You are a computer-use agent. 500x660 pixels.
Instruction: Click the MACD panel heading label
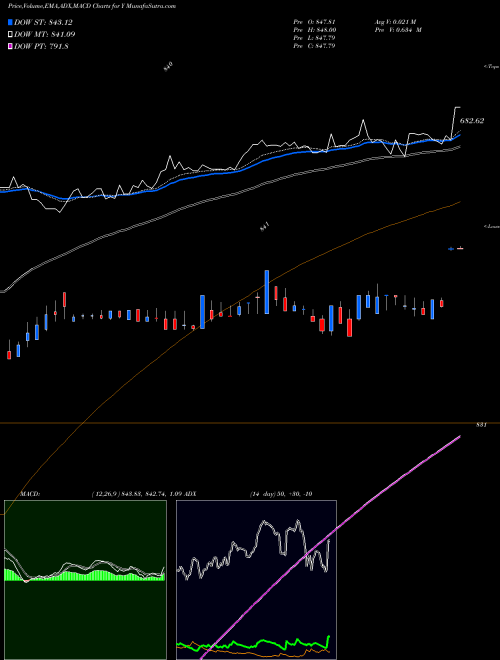click(30, 494)
